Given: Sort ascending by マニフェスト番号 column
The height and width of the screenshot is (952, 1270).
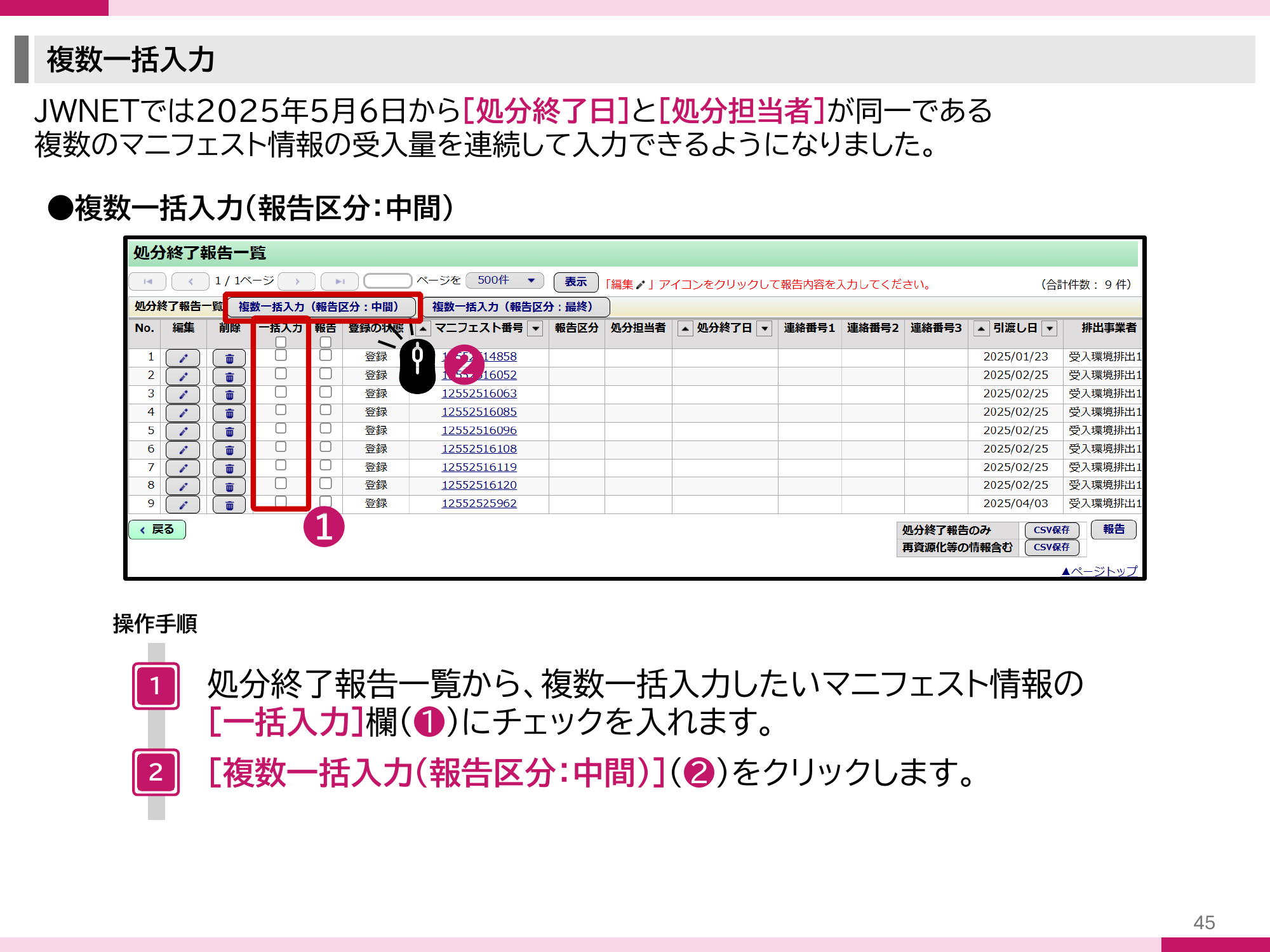Looking at the screenshot, I should pyautogui.click(x=423, y=329).
